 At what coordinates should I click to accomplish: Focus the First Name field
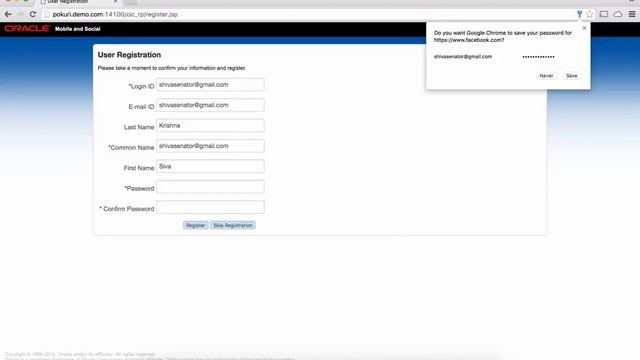coord(210,167)
